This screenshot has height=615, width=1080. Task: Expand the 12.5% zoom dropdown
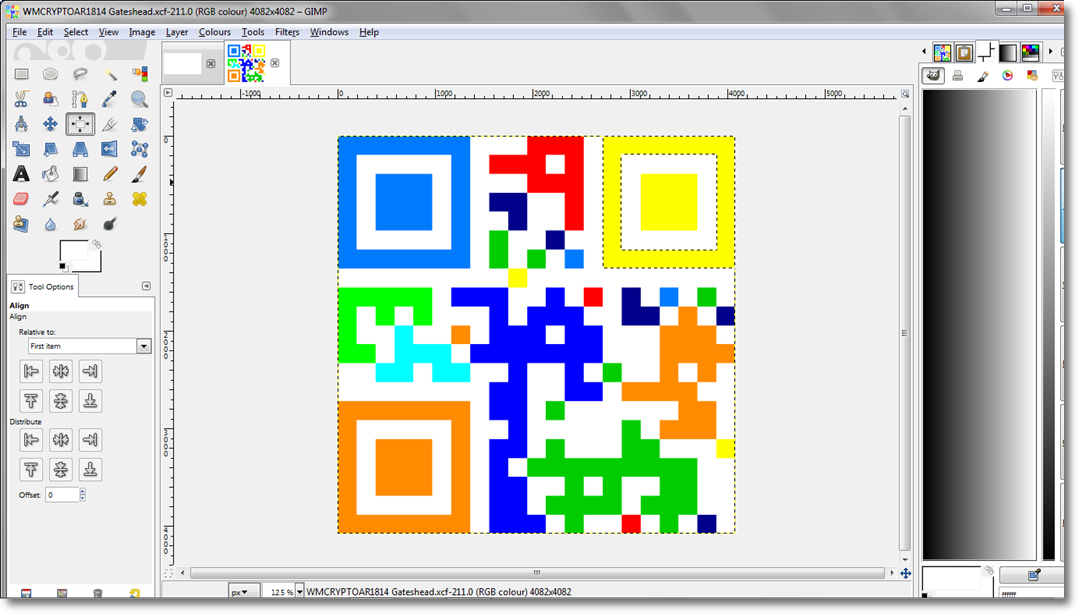click(299, 592)
